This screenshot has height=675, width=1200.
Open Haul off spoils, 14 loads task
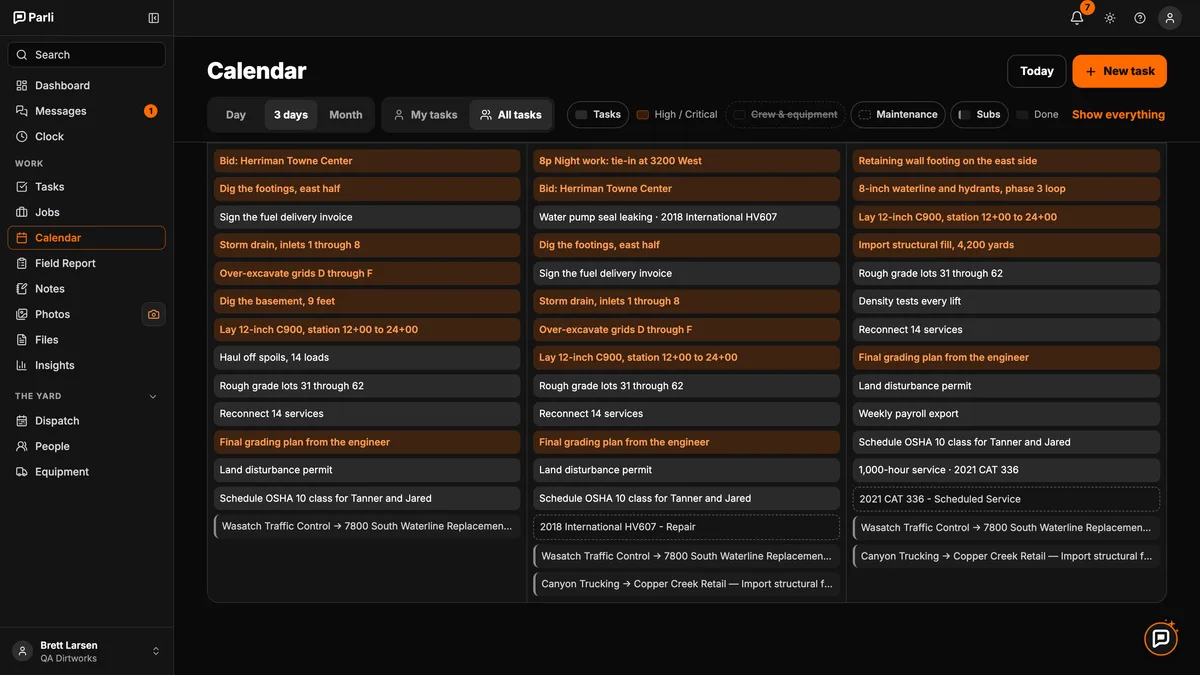[x=367, y=357]
